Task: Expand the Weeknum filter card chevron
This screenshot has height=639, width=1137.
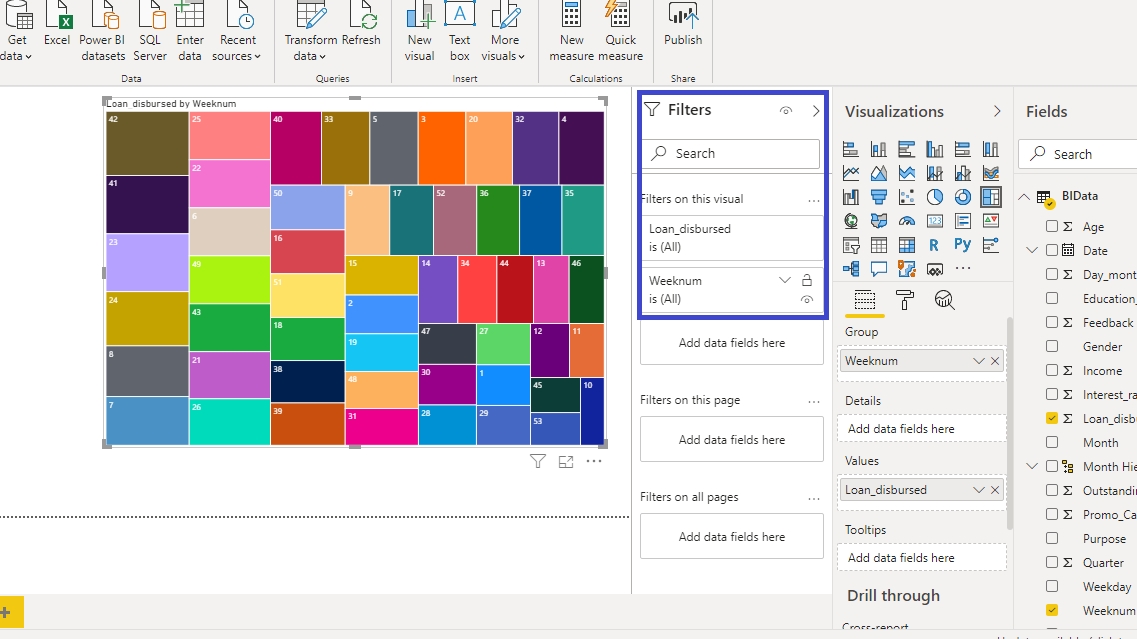Action: pos(785,281)
